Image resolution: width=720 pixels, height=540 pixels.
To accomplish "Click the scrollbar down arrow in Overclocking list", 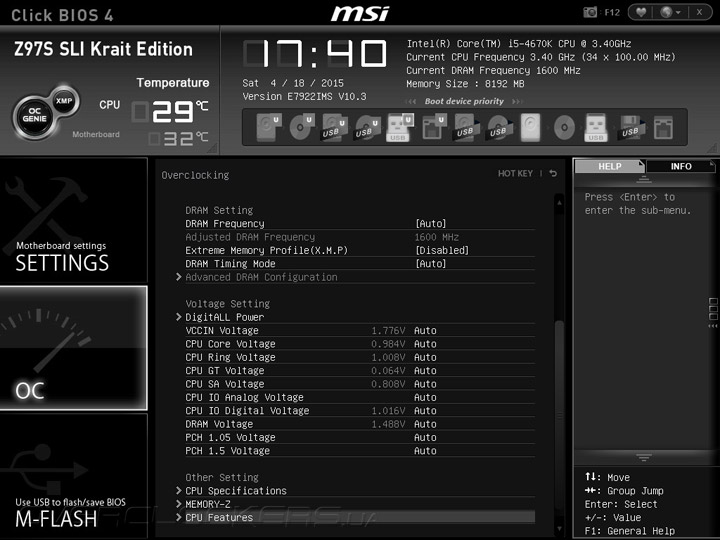I will (559, 529).
